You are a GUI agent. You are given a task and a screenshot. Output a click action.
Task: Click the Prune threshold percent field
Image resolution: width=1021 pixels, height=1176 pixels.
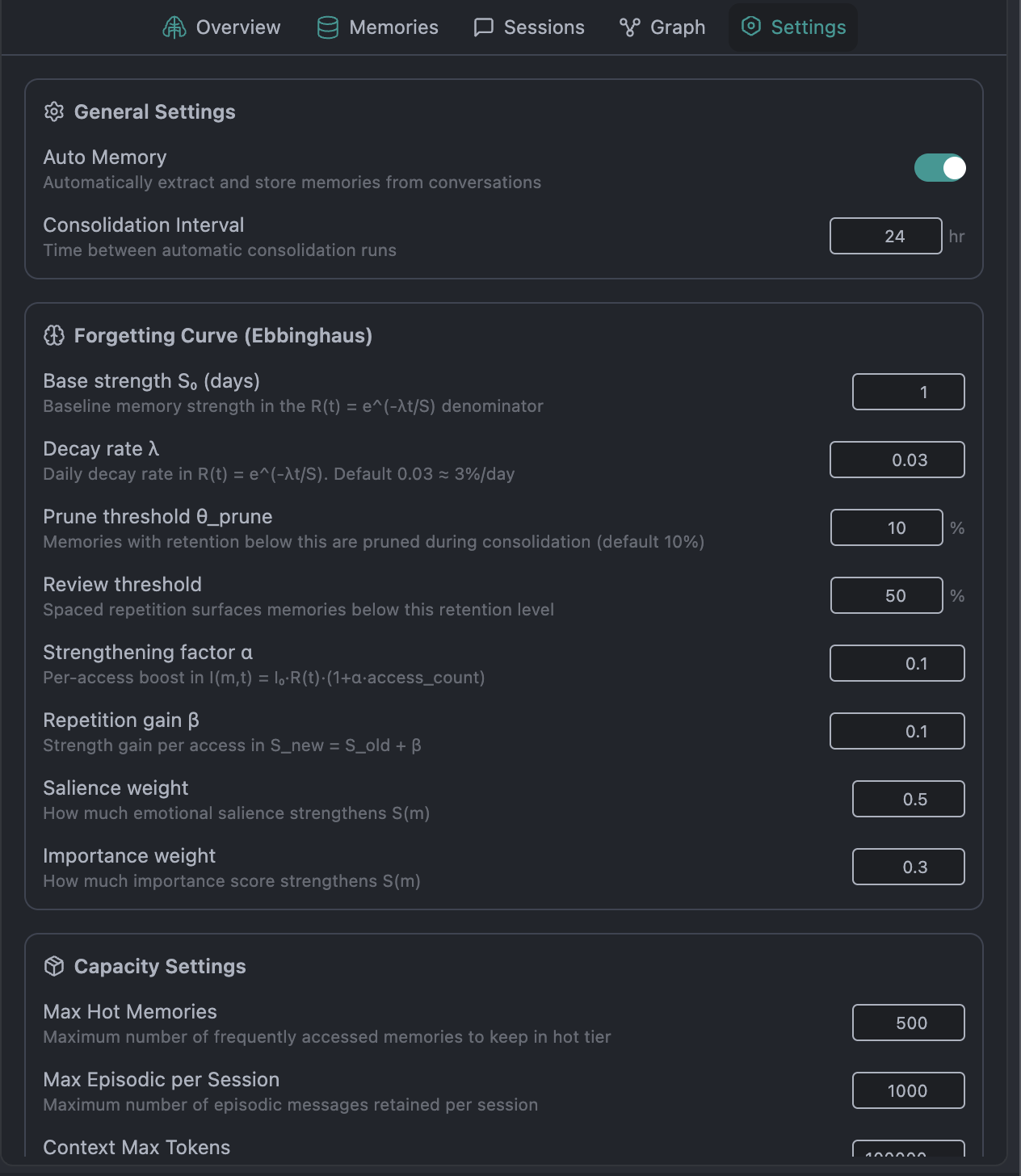887,527
